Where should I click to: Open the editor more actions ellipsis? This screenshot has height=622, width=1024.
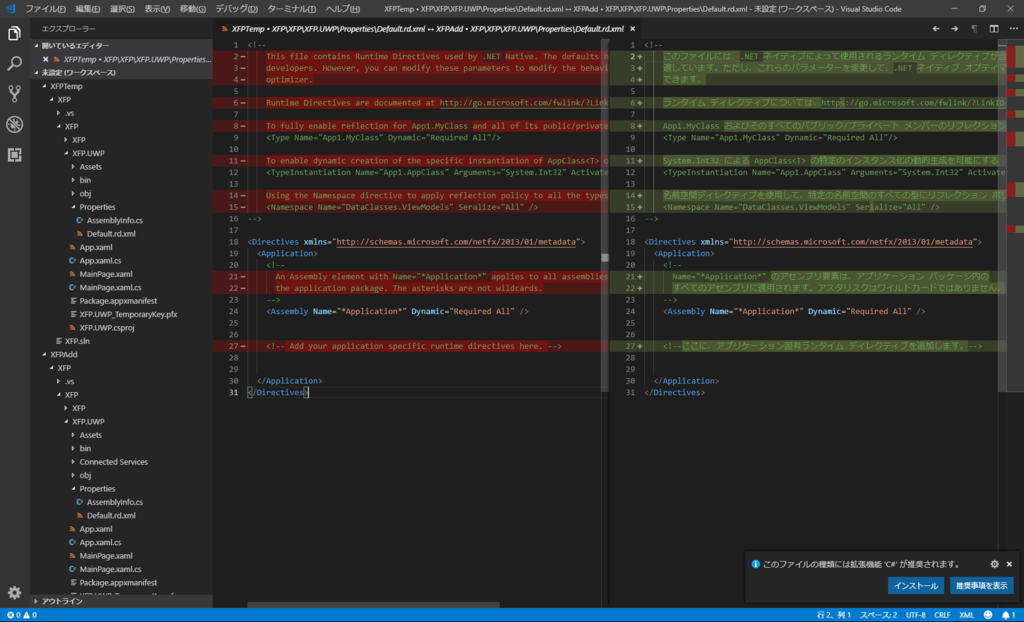click(1014, 29)
